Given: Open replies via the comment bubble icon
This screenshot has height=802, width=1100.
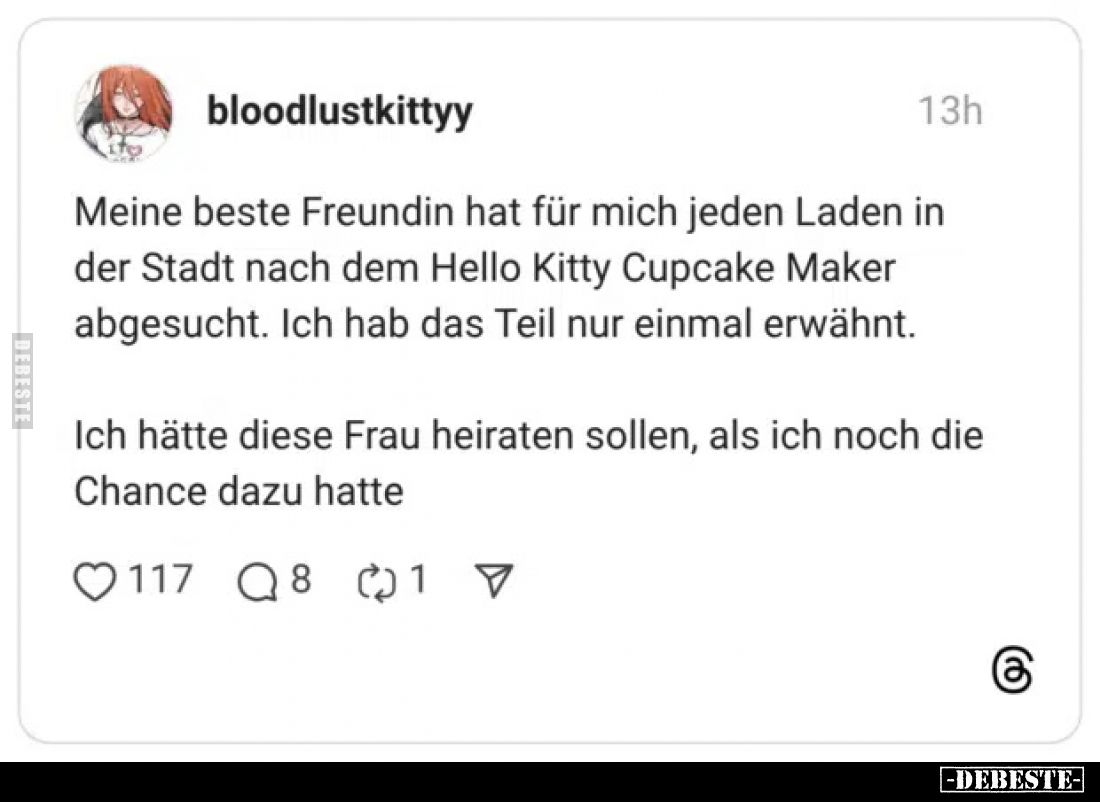Looking at the screenshot, I should coord(260,578).
